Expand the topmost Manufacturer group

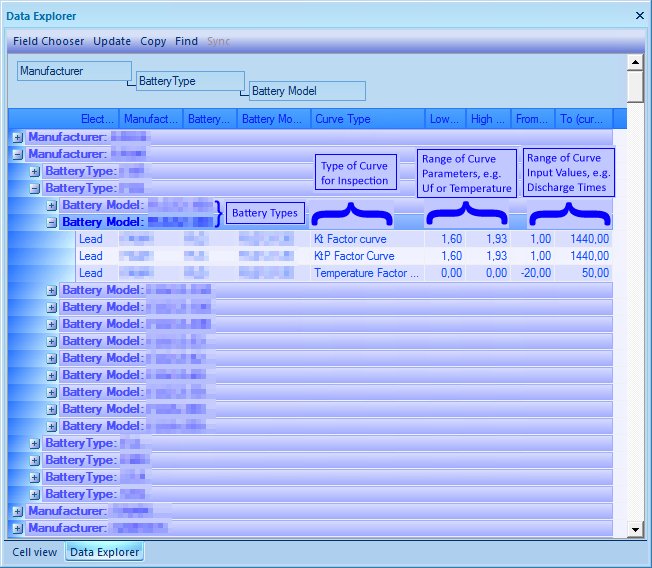pos(17,137)
